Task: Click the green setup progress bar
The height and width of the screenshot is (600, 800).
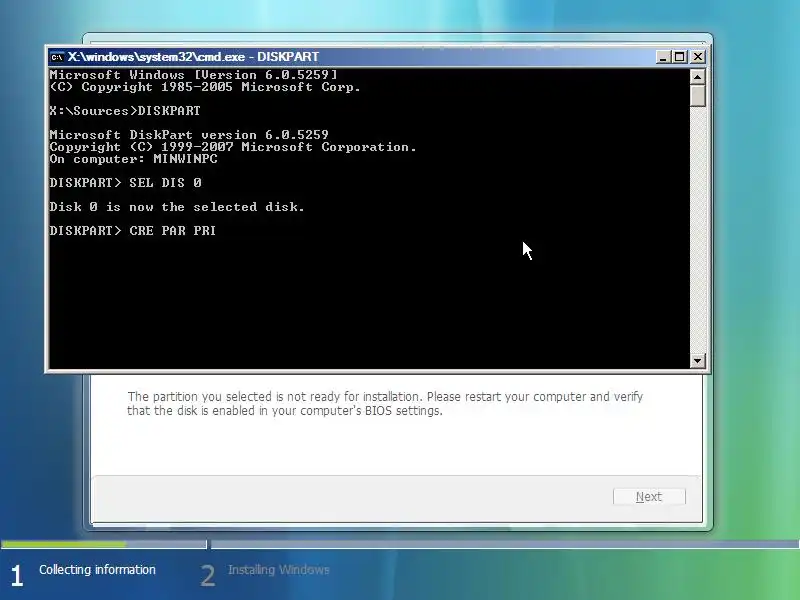Action: [x=64, y=544]
